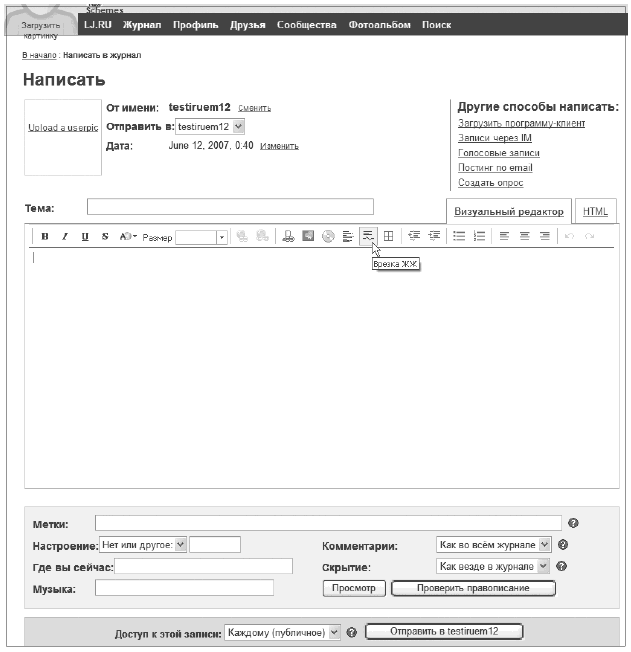The height and width of the screenshot is (652, 631).
Task: Click the Проверить правописание button
Action: tap(473, 588)
